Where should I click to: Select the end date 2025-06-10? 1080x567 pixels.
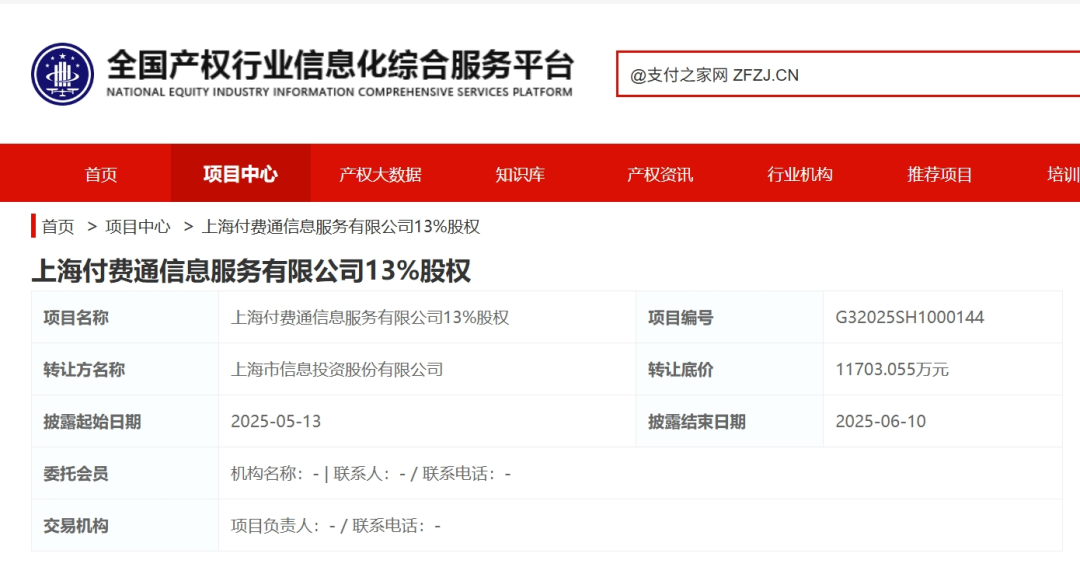coord(881,422)
